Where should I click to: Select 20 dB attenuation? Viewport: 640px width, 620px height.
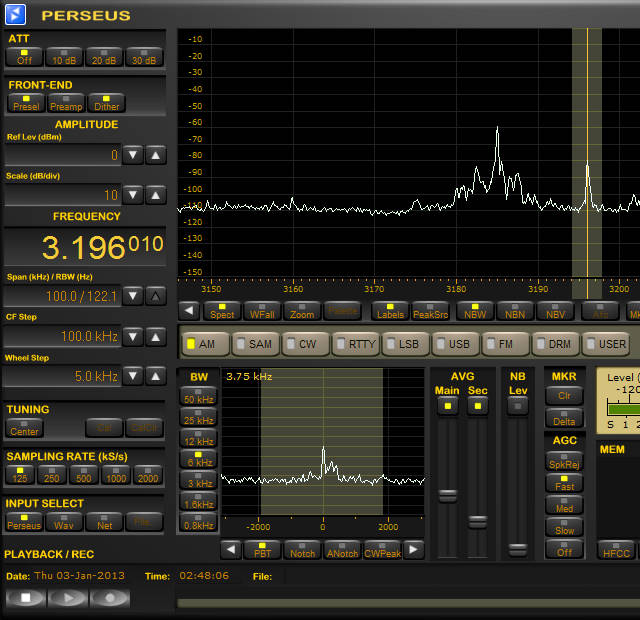pyautogui.click(x=104, y=57)
